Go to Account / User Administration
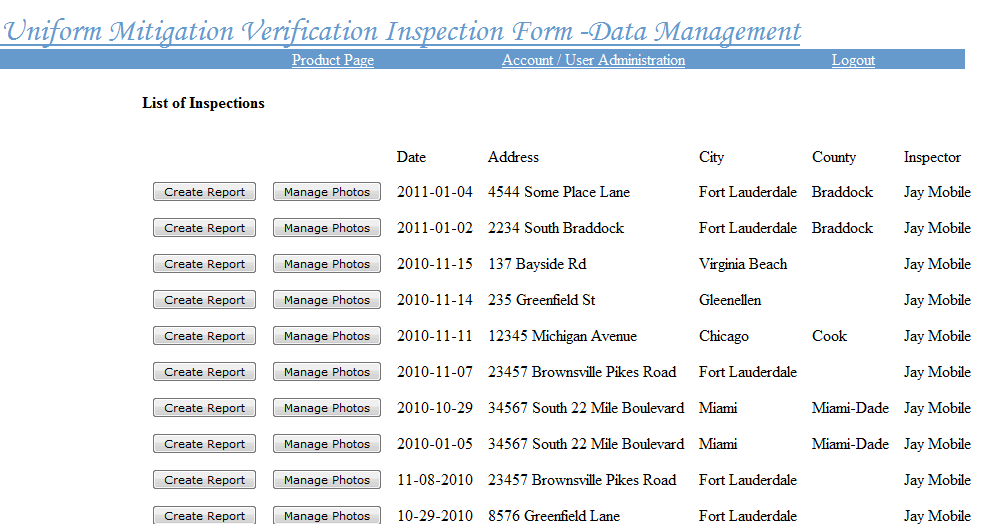The image size is (988, 524). [x=593, y=60]
